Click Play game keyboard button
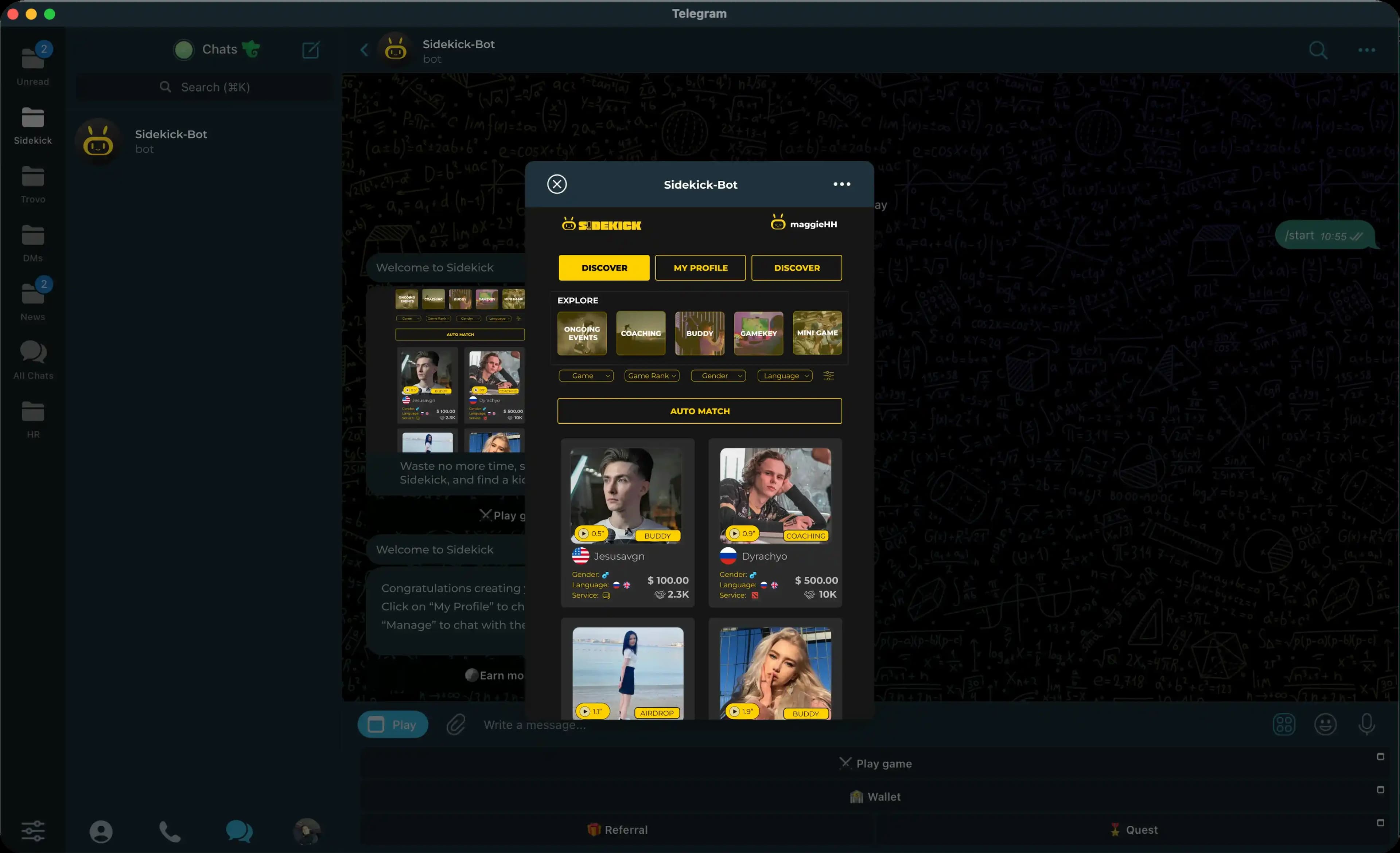Screen dimensions: 1400x853 [876, 763]
